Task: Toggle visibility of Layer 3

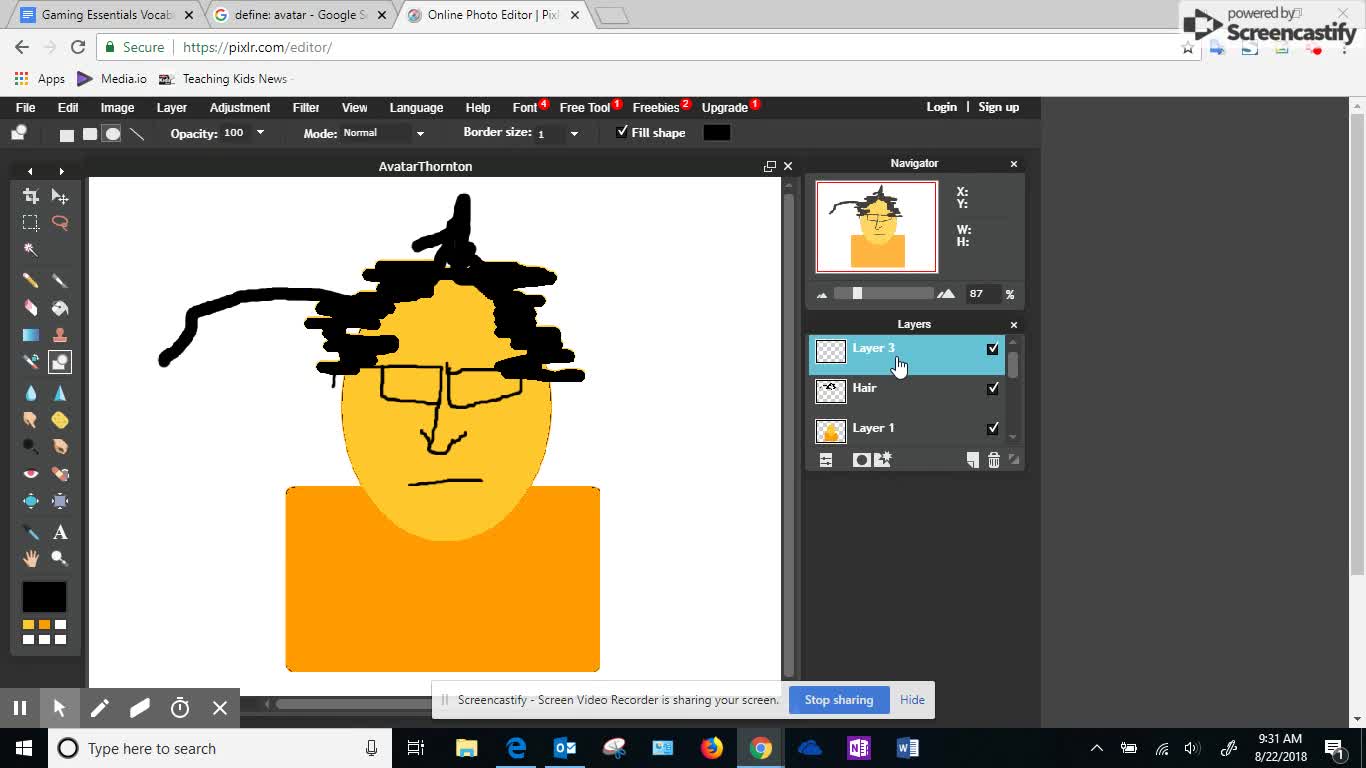Action: click(x=992, y=349)
